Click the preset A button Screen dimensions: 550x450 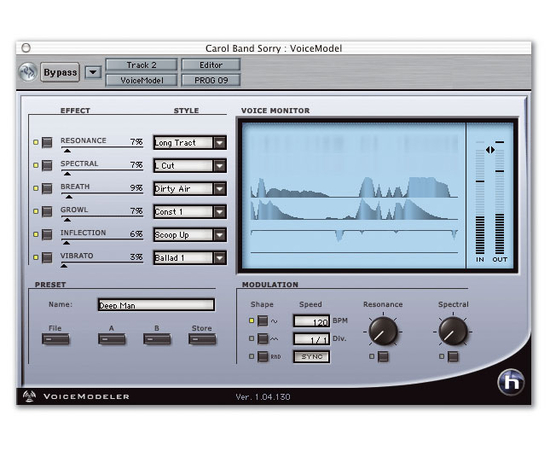(112, 339)
